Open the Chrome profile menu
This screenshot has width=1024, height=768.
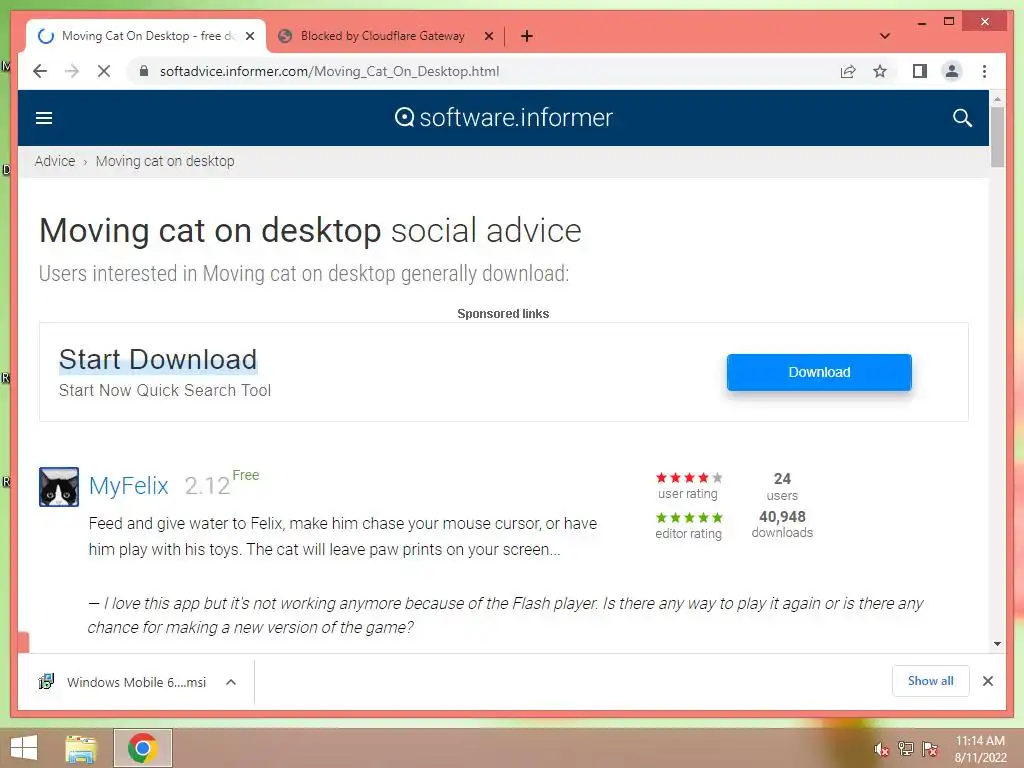[x=952, y=71]
